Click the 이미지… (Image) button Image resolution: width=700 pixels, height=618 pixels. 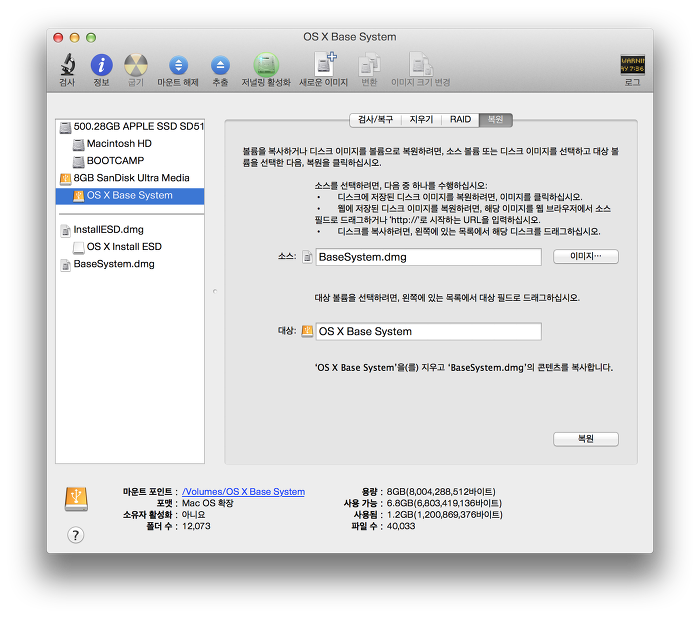click(x=586, y=256)
